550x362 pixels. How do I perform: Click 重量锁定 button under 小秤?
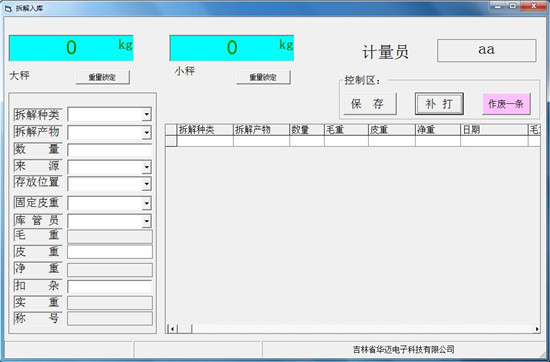click(263, 78)
